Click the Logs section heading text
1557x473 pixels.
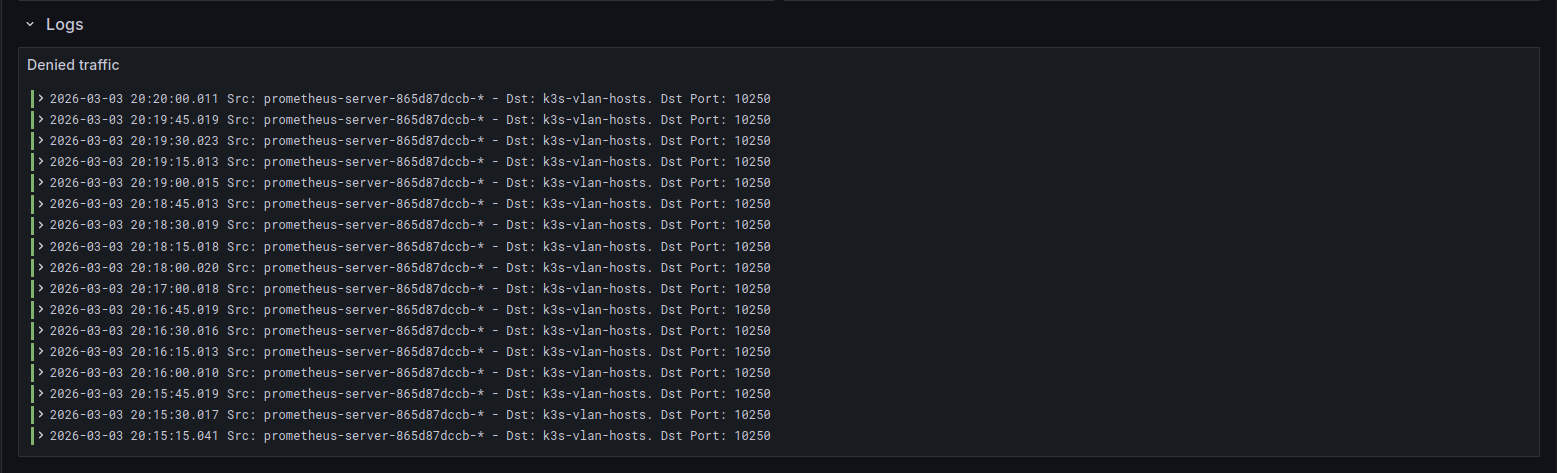65,24
